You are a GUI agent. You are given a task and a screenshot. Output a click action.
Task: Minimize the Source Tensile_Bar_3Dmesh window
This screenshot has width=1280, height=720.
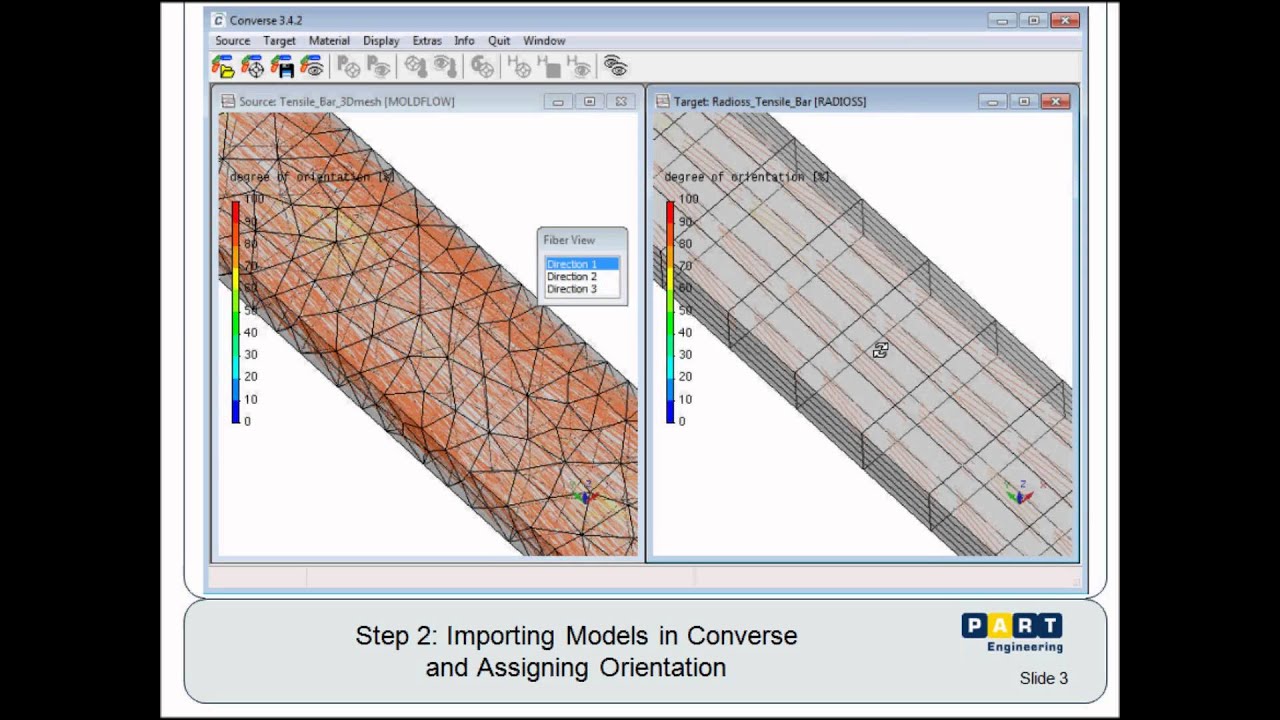pyautogui.click(x=558, y=102)
